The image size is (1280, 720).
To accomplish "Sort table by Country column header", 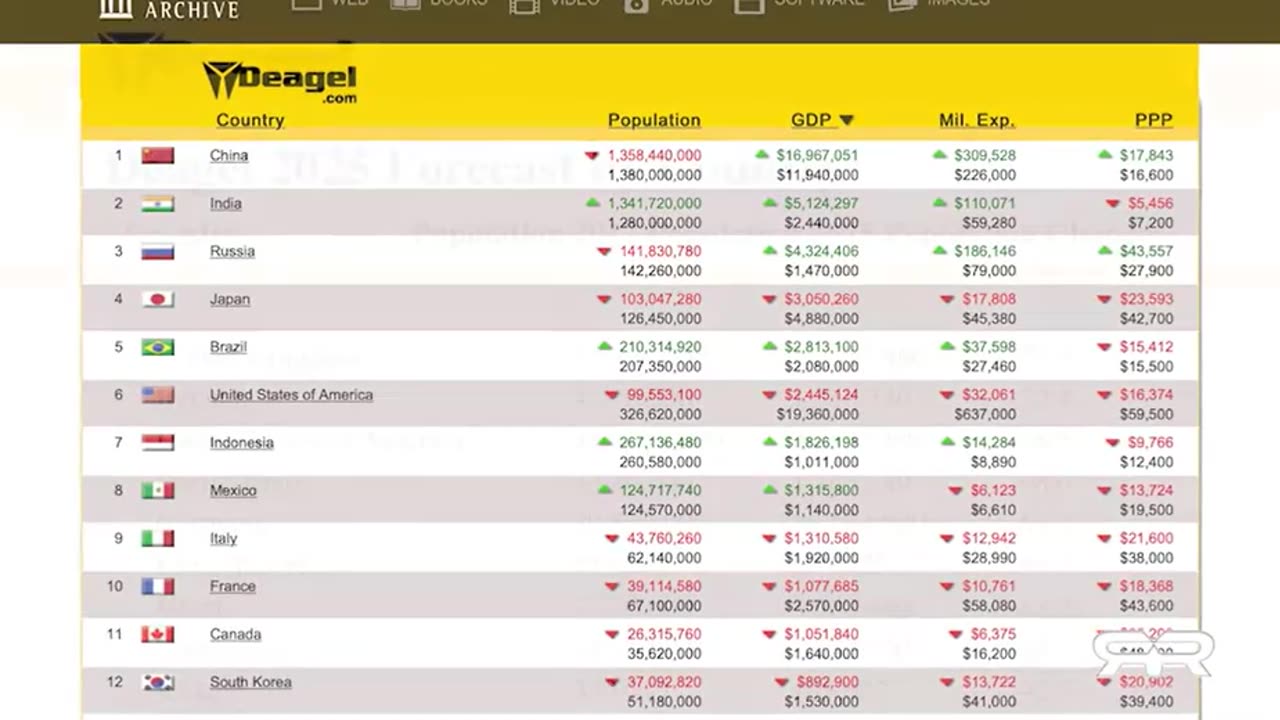I will coord(250,120).
